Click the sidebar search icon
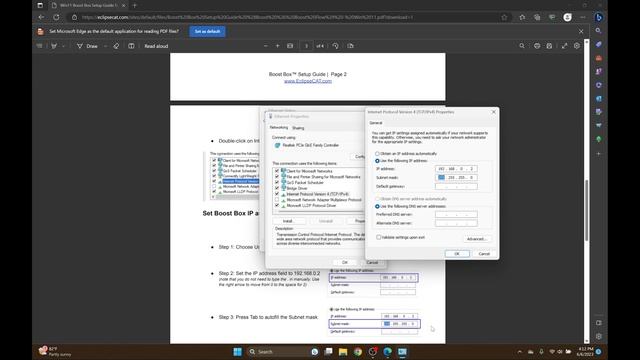 [x=598, y=31]
